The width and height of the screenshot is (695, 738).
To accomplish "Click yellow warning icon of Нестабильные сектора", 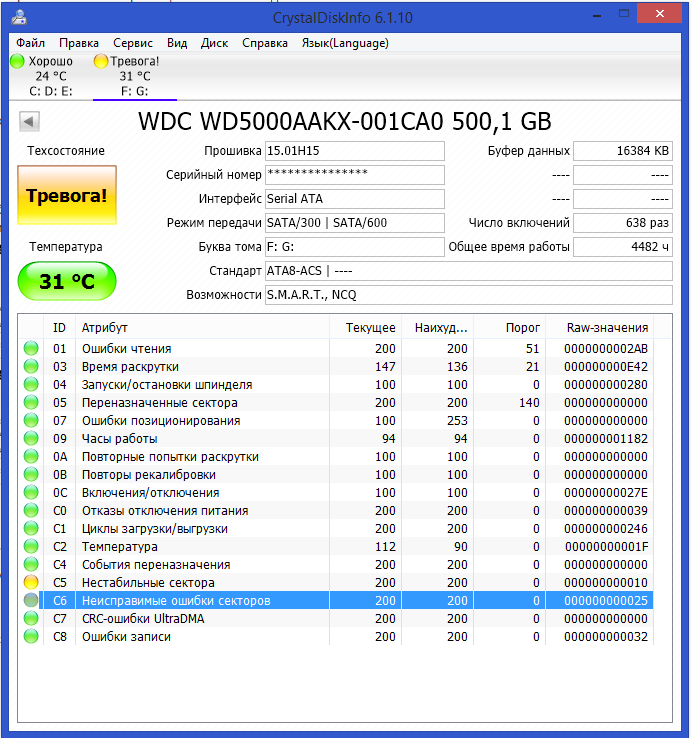I will coord(31,582).
